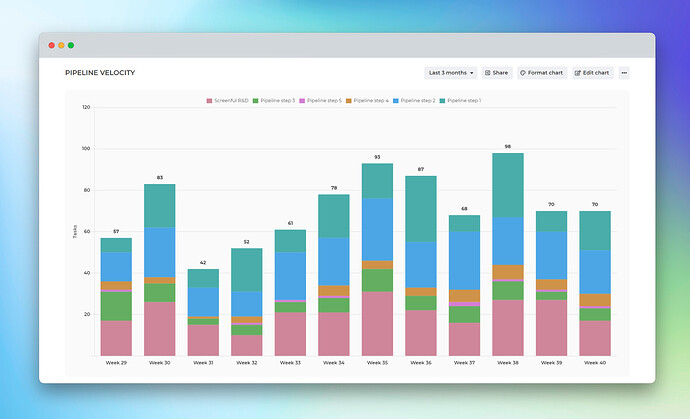690x419 pixels.
Task: Click the pink Screenful R&D segment of Week 35
Action: pyautogui.click(x=377, y=323)
